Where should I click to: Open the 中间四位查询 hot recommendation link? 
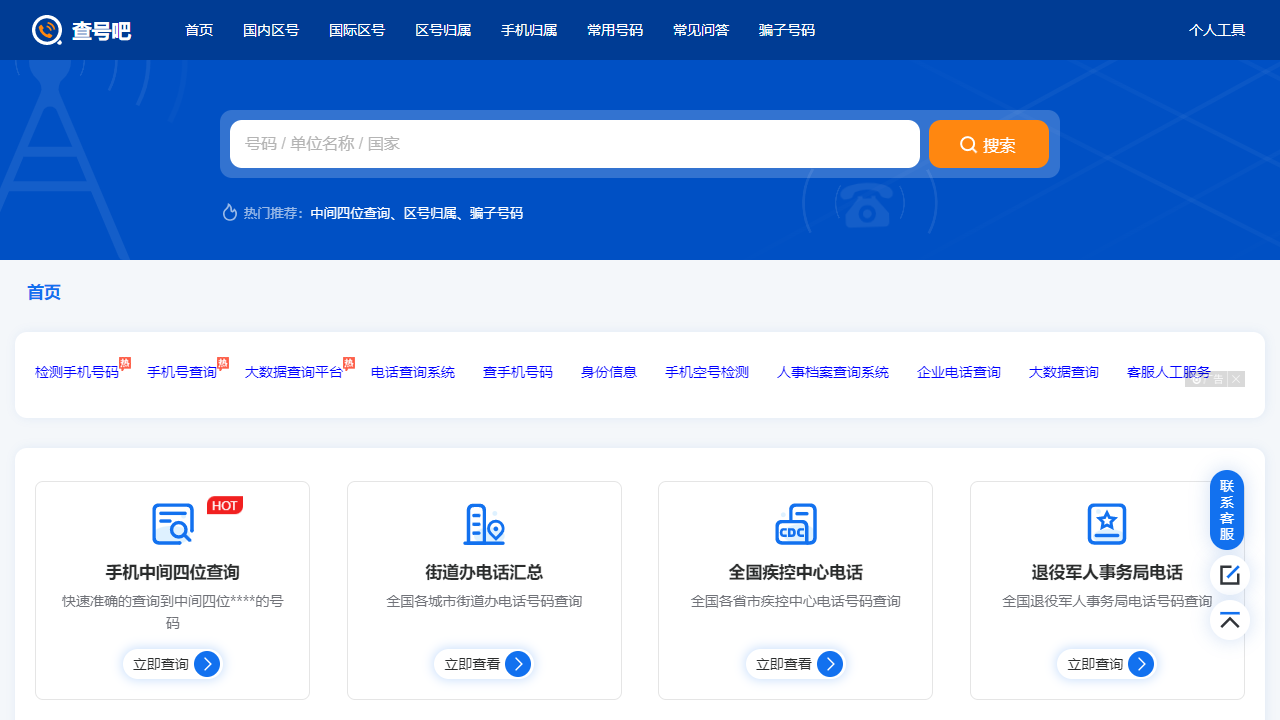(349, 213)
